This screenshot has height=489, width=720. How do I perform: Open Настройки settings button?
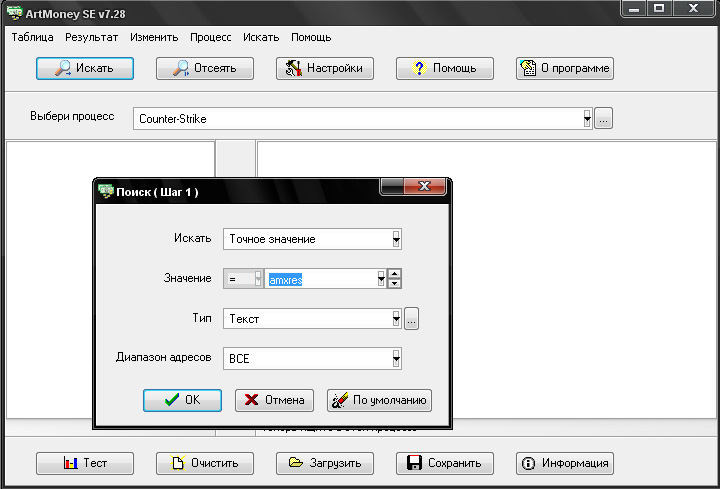325,68
